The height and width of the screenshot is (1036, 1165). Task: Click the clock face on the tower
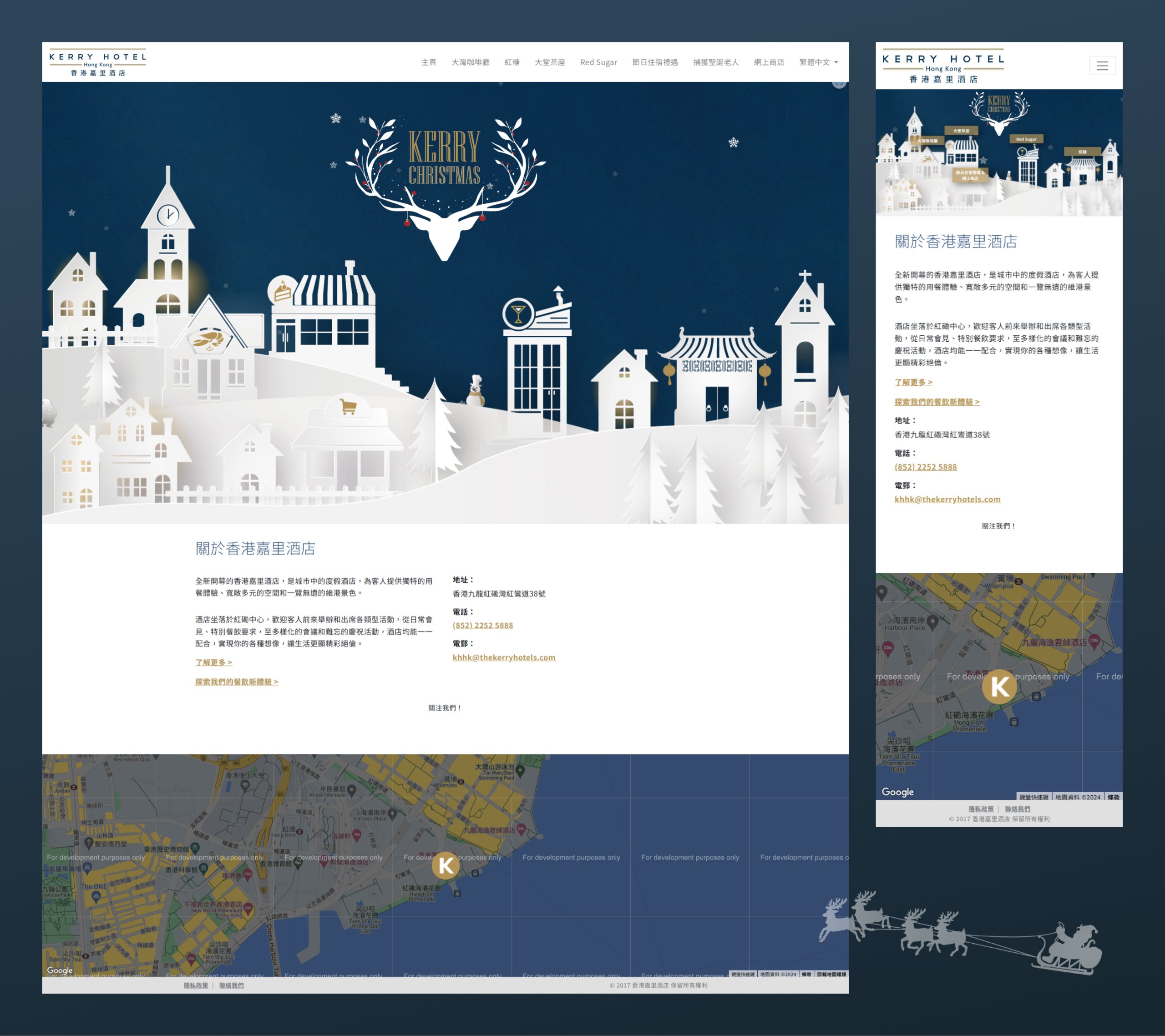click(167, 215)
